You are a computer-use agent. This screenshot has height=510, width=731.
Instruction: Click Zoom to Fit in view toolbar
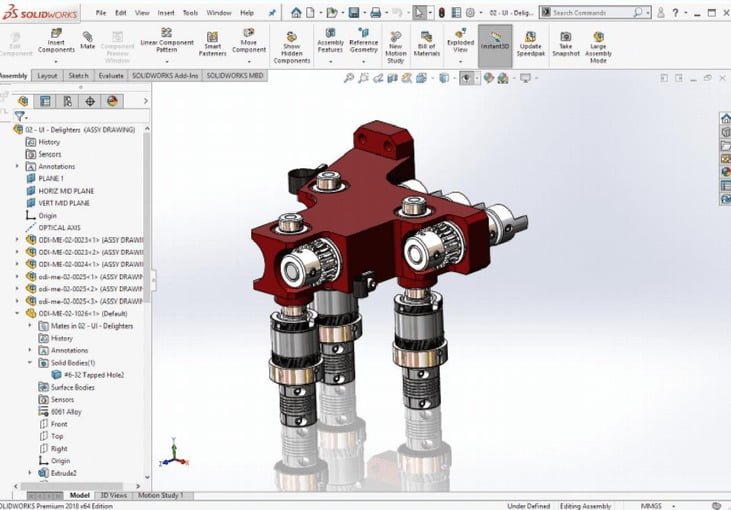349,78
